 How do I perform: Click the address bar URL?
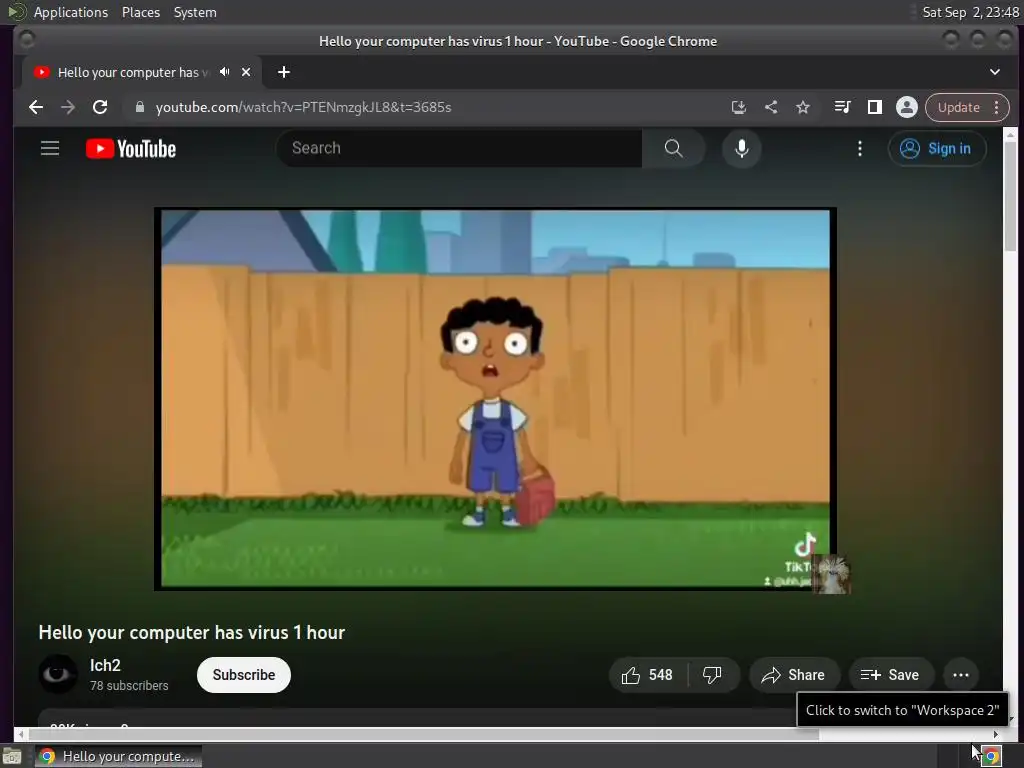click(303, 107)
